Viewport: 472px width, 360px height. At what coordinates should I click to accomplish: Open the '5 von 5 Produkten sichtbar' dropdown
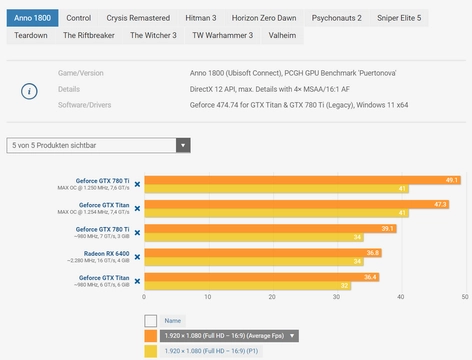tap(98, 145)
